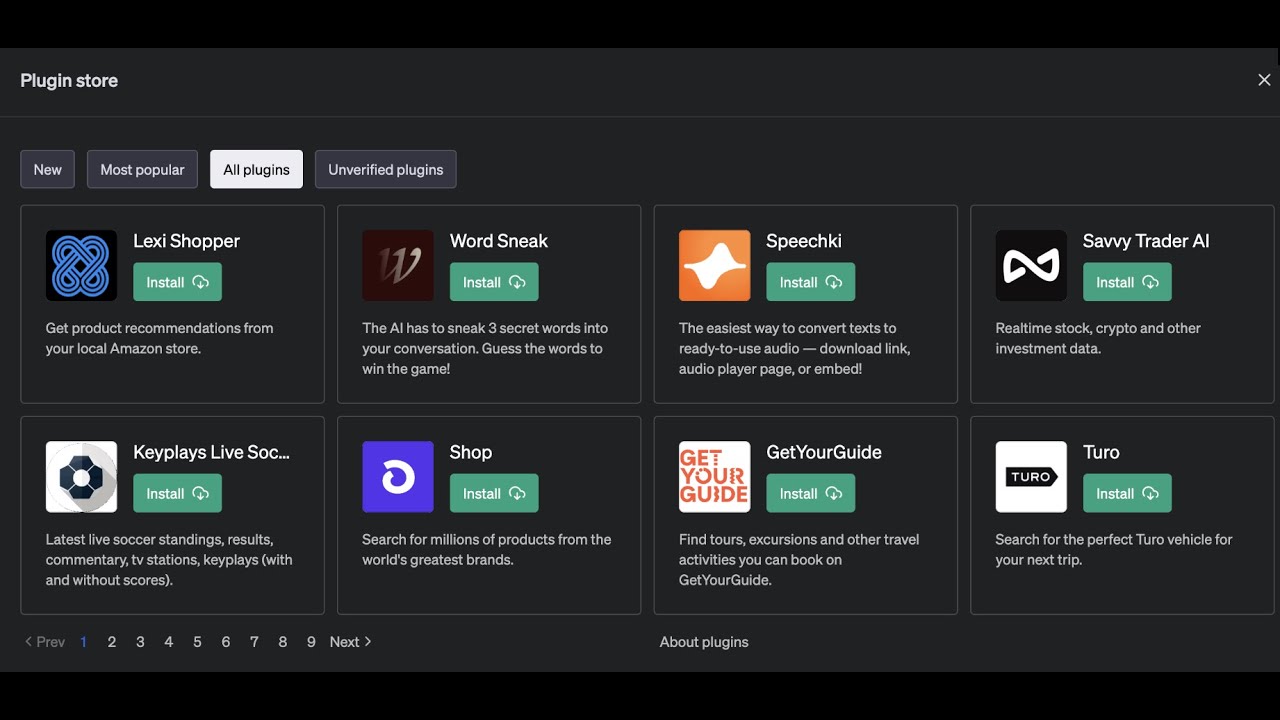
Task: Go to the Next page of plugins
Action: point(350,642)
